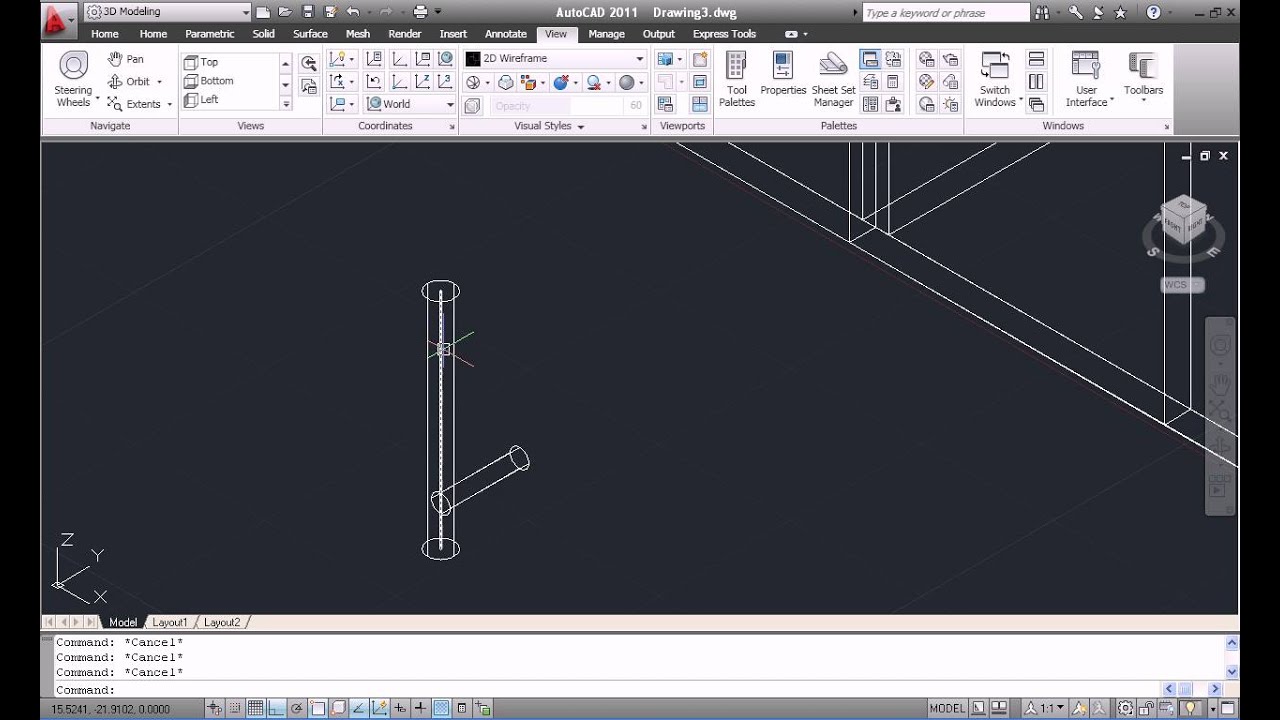The image size is (1280, 720).
Task: Open the World UCS dropdown
Action: point(409,104)
